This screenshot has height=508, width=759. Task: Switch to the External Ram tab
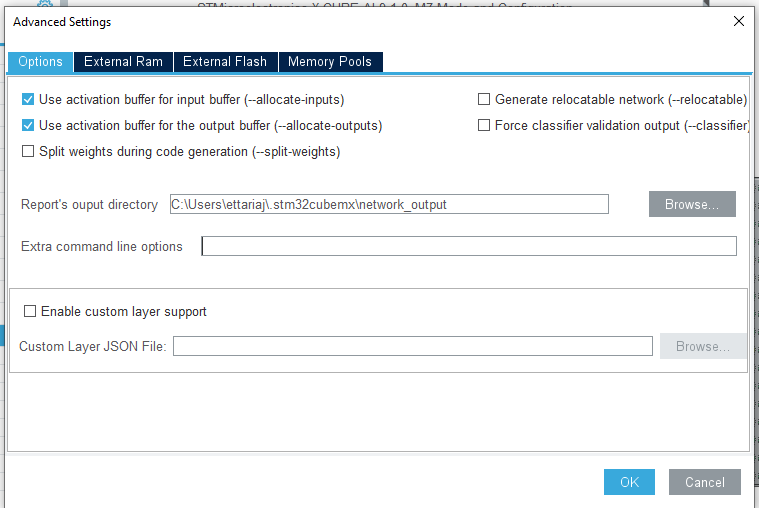point(123,62)
